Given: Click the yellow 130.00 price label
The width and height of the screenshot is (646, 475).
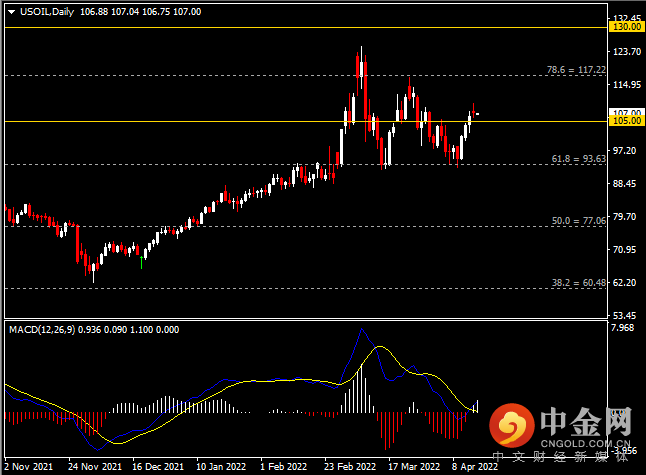Looking at the screenshot, I should pyautogui.click(x=627, y=27).
